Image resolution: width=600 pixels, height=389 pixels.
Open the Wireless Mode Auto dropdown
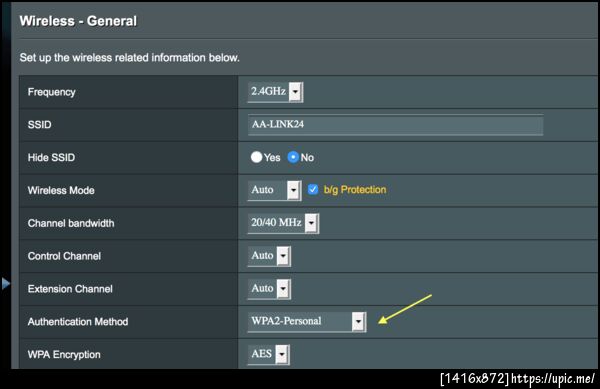click(x=274, y=190)
